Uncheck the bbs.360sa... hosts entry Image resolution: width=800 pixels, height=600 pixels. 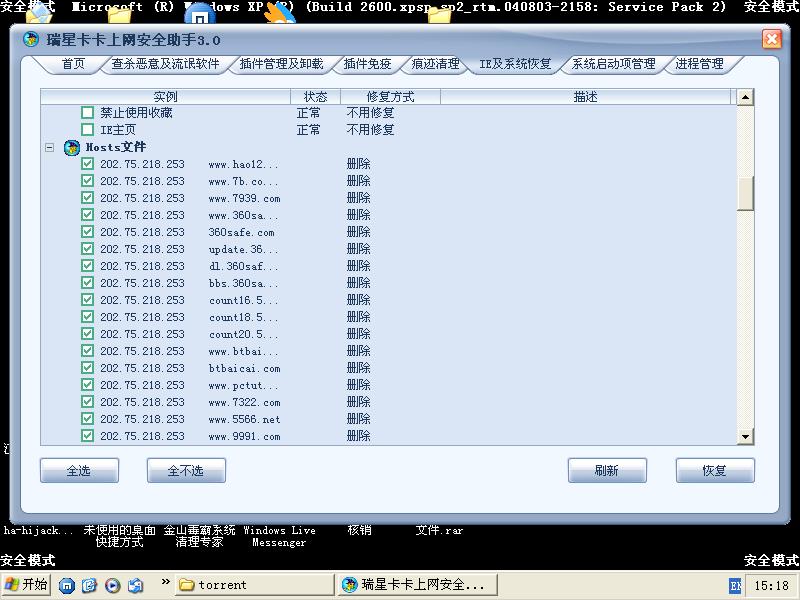88,283
